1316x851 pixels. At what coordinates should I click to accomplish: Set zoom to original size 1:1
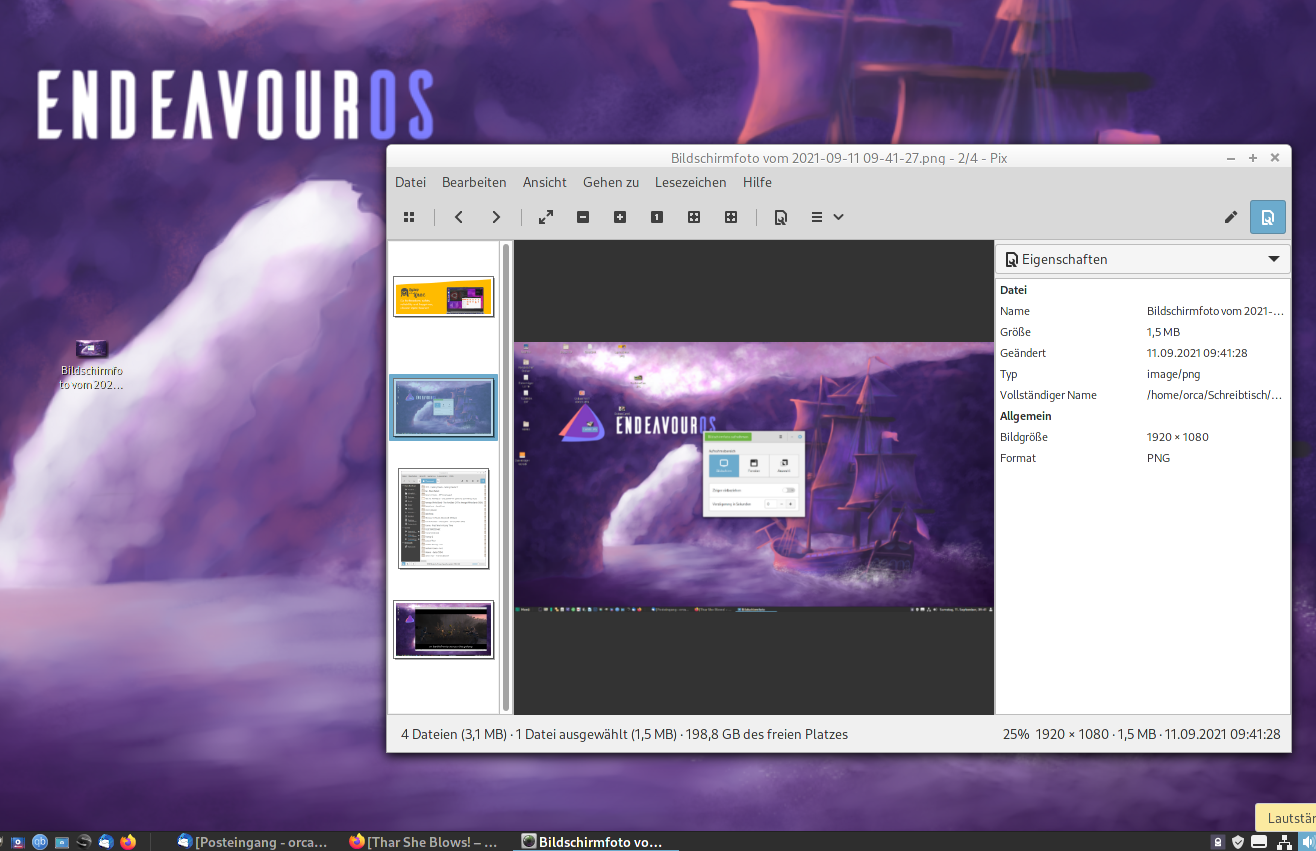pyautogui.click(x=657, y=217)
